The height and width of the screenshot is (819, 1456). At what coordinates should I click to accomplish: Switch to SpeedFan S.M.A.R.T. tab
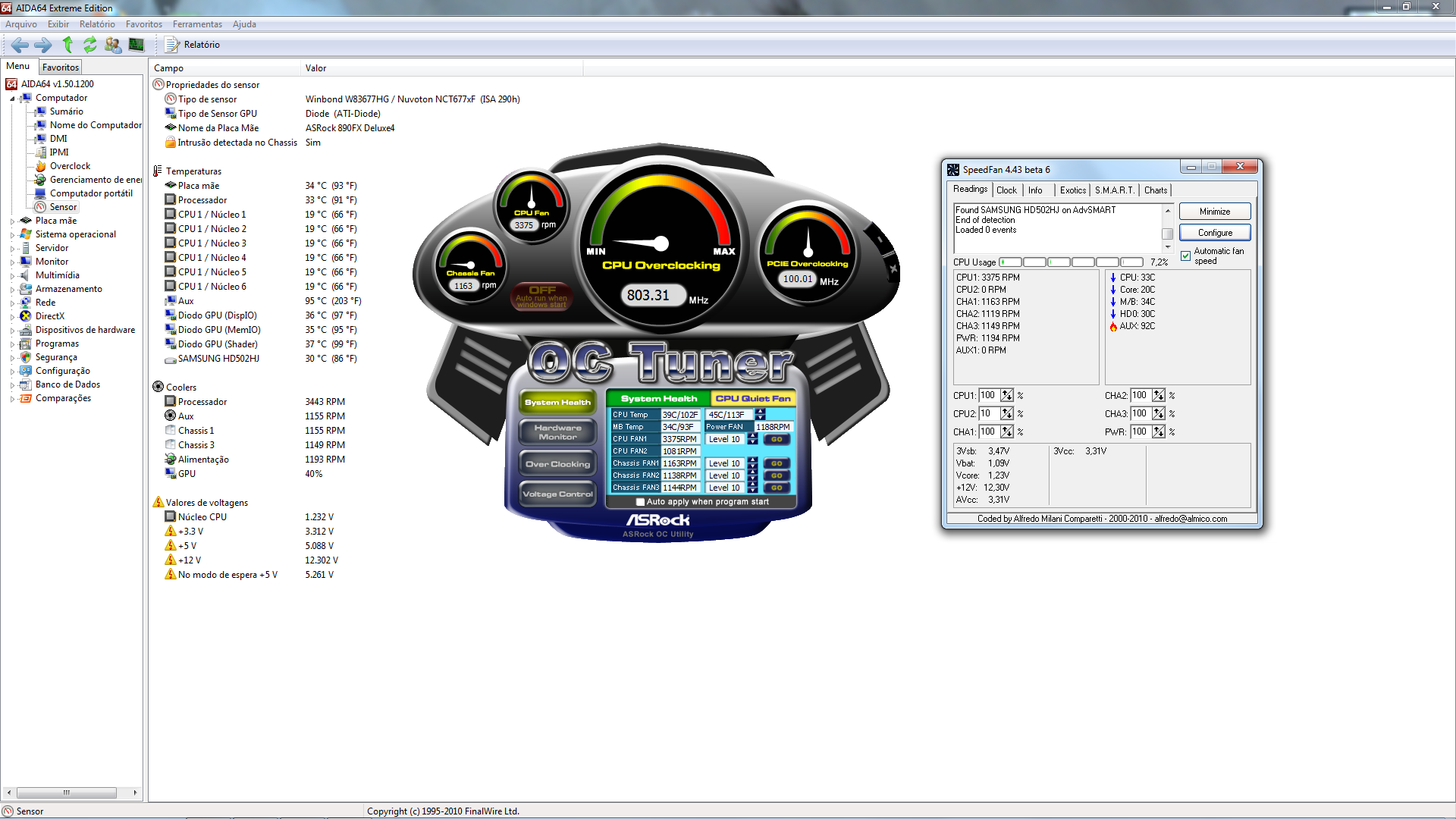(x=1114, y=190)
